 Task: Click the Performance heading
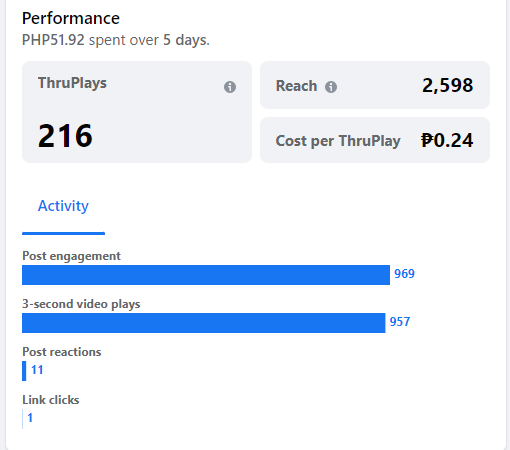point(71,18)
